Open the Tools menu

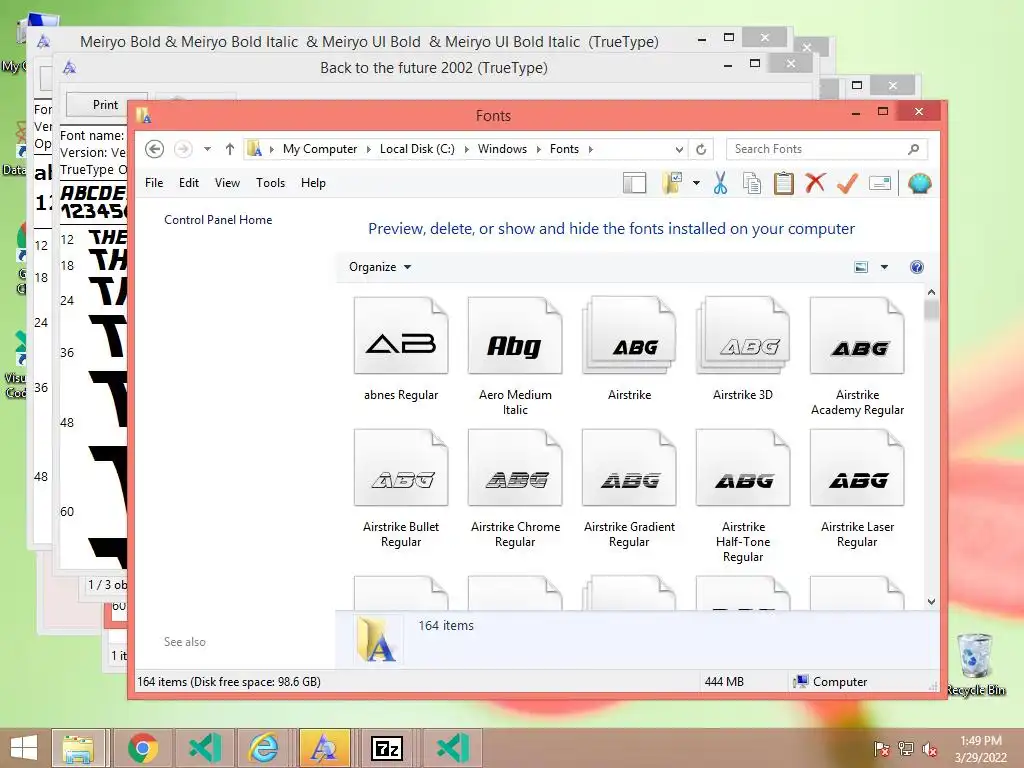[x=270, y=183]
